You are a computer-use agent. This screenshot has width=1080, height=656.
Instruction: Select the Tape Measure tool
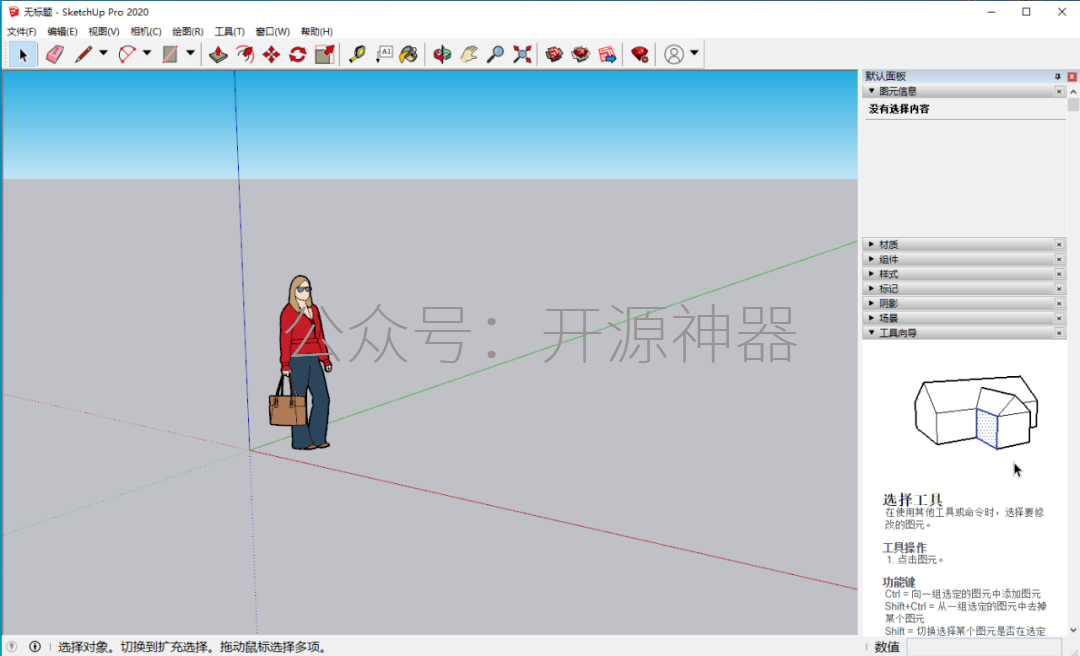click(x=357, y=54)
